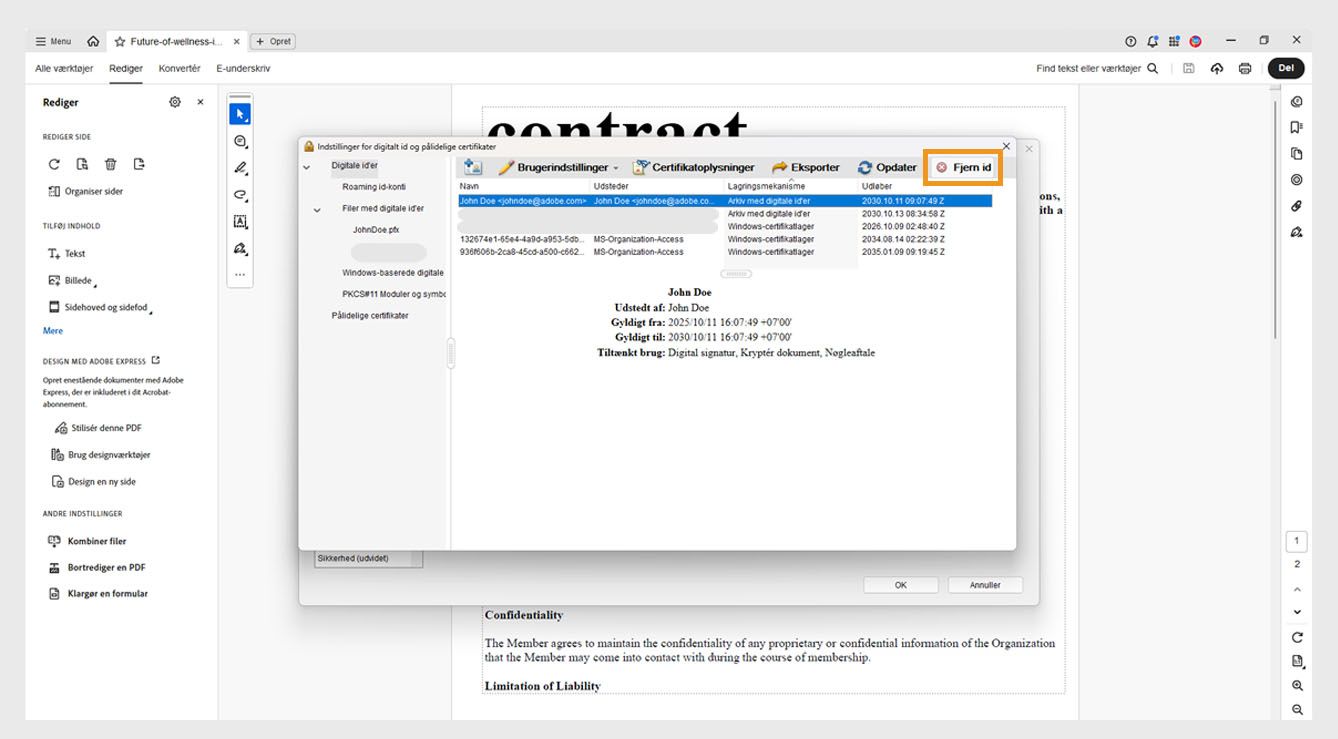The image size is (1338, 739).
Task: Choose Design en ny side
Action: tap(93, 482)
